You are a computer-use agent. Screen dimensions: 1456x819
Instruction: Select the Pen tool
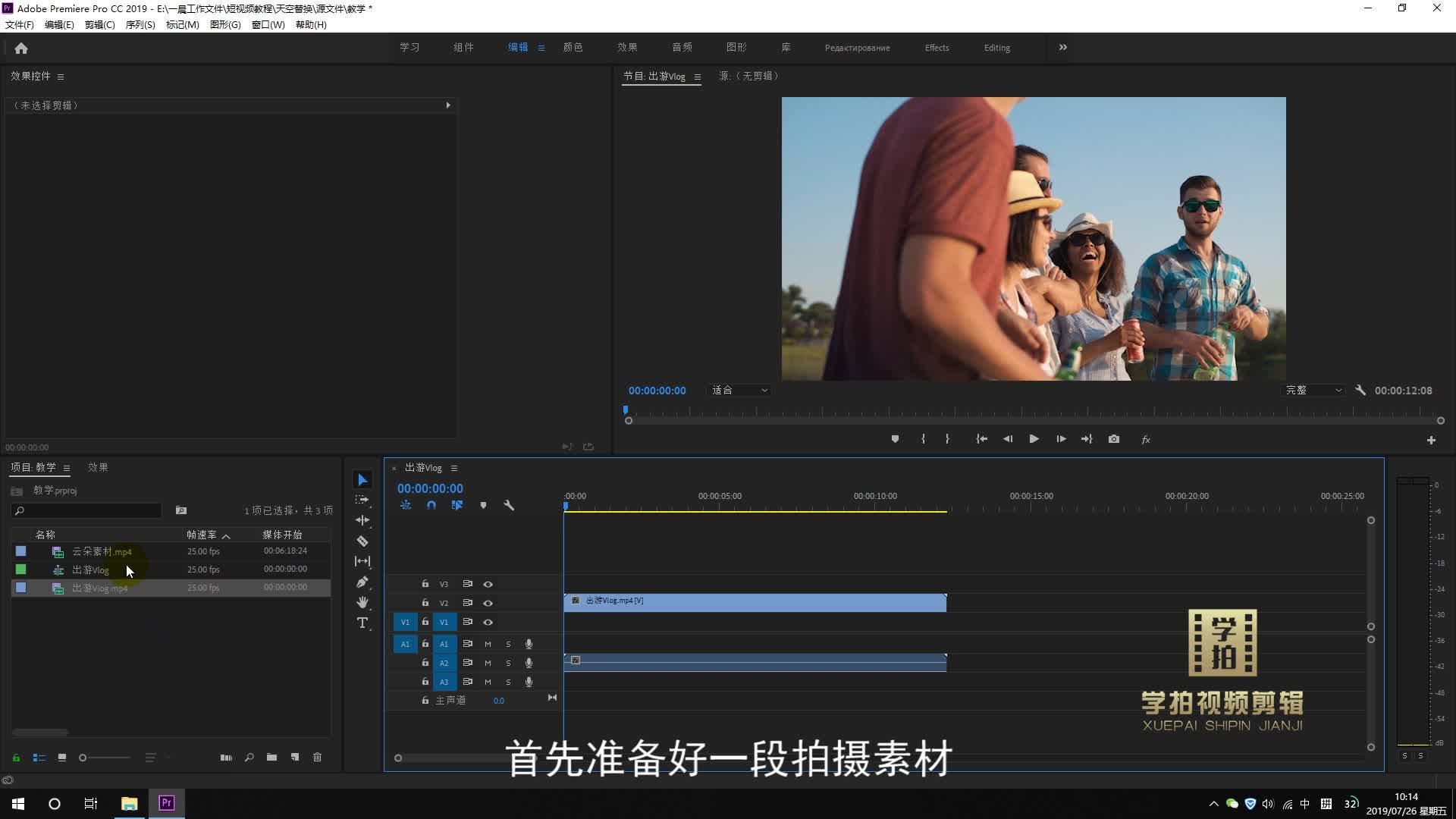[x=362, y=582]
